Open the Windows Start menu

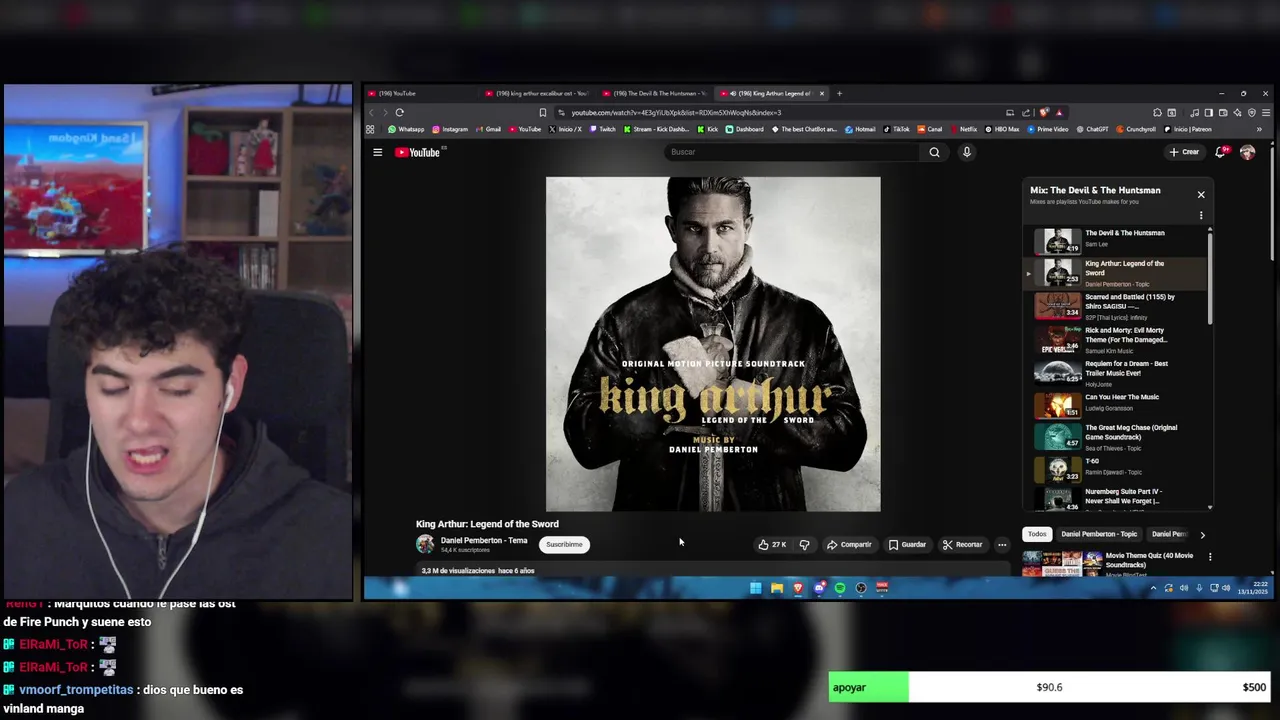pyautogui.click(x=756, y=588)
